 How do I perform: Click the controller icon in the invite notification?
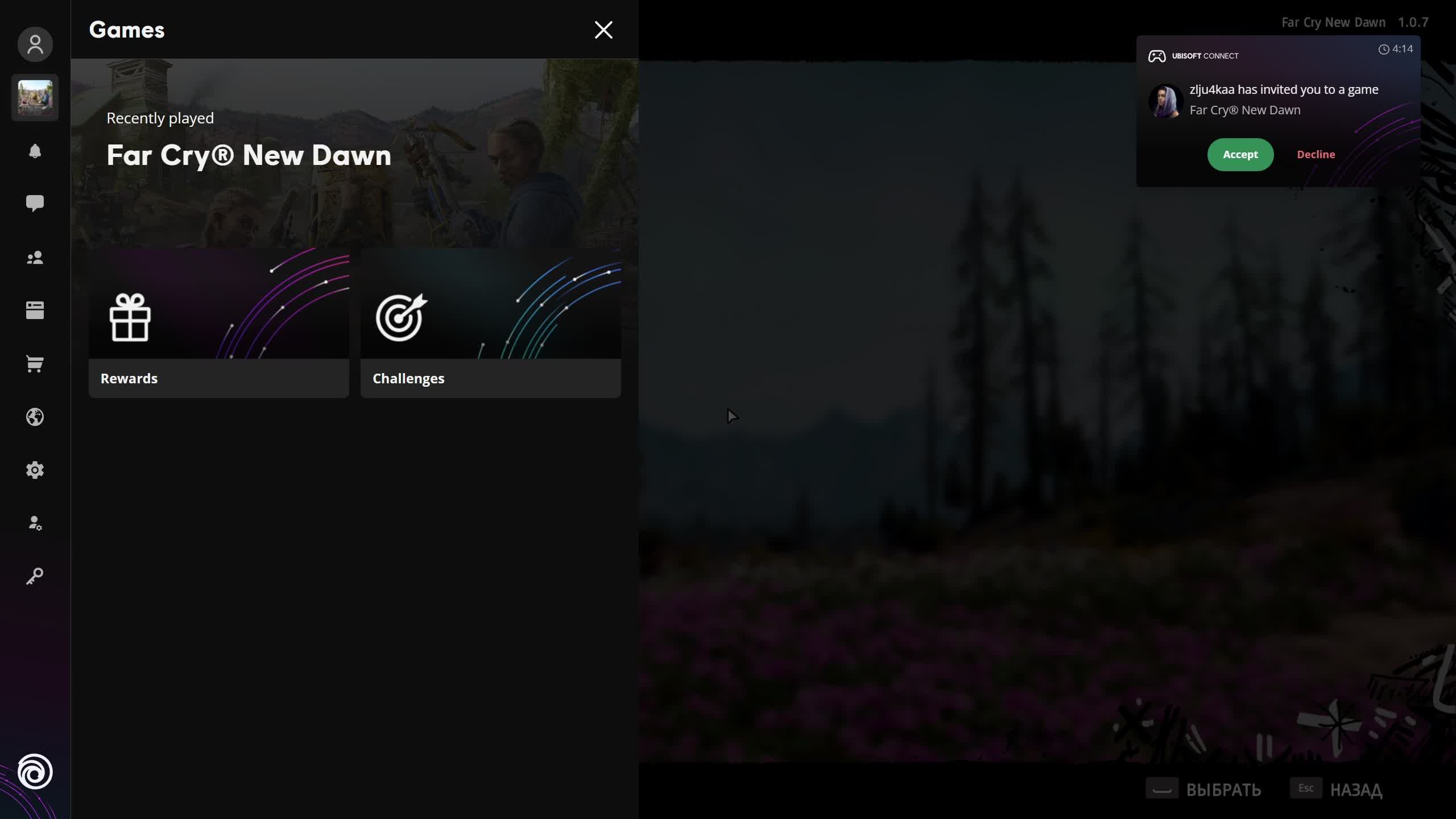pos(1157,56)
